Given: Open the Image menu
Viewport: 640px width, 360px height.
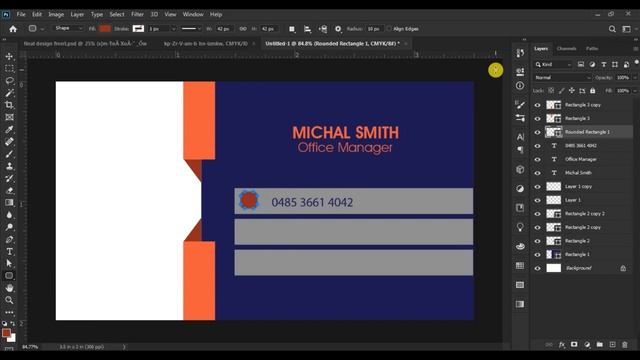Looking at the screenshot, I should [x=56, y=14].
